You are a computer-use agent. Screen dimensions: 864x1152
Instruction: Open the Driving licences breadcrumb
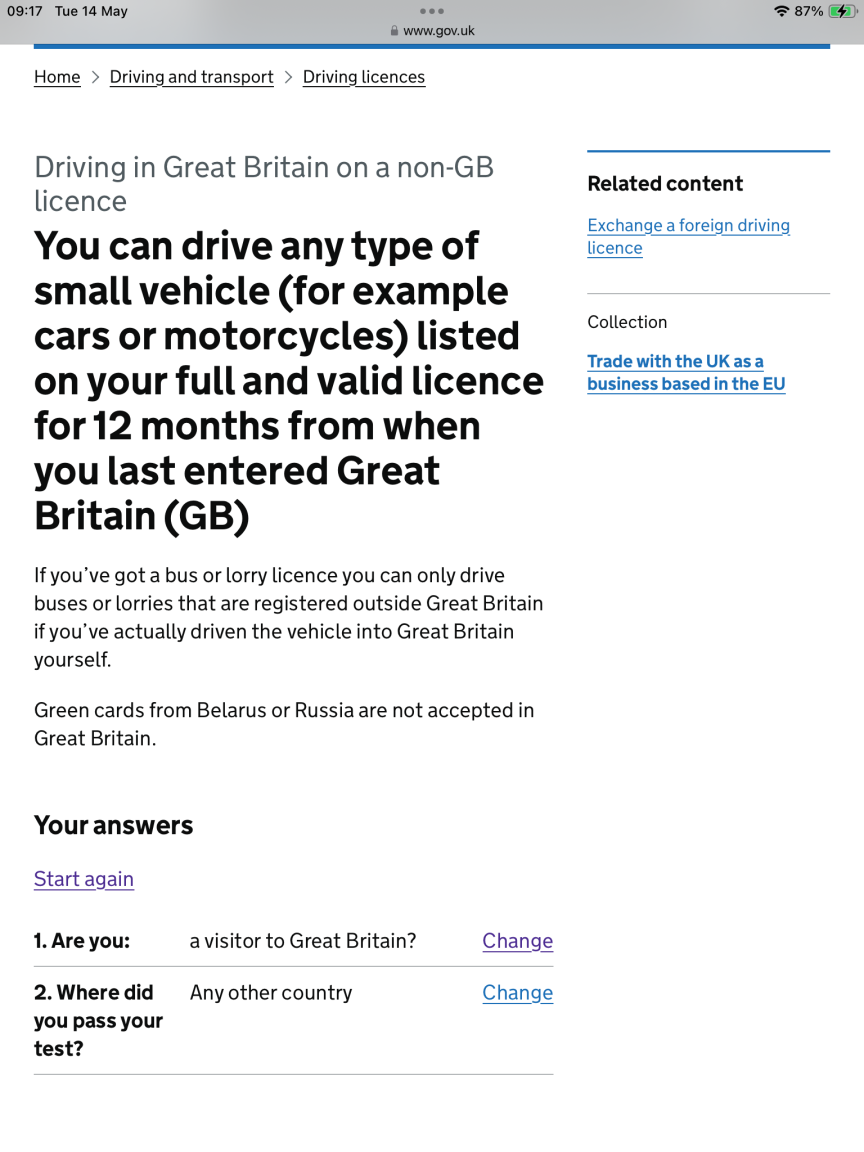click(x=364, y=77)
